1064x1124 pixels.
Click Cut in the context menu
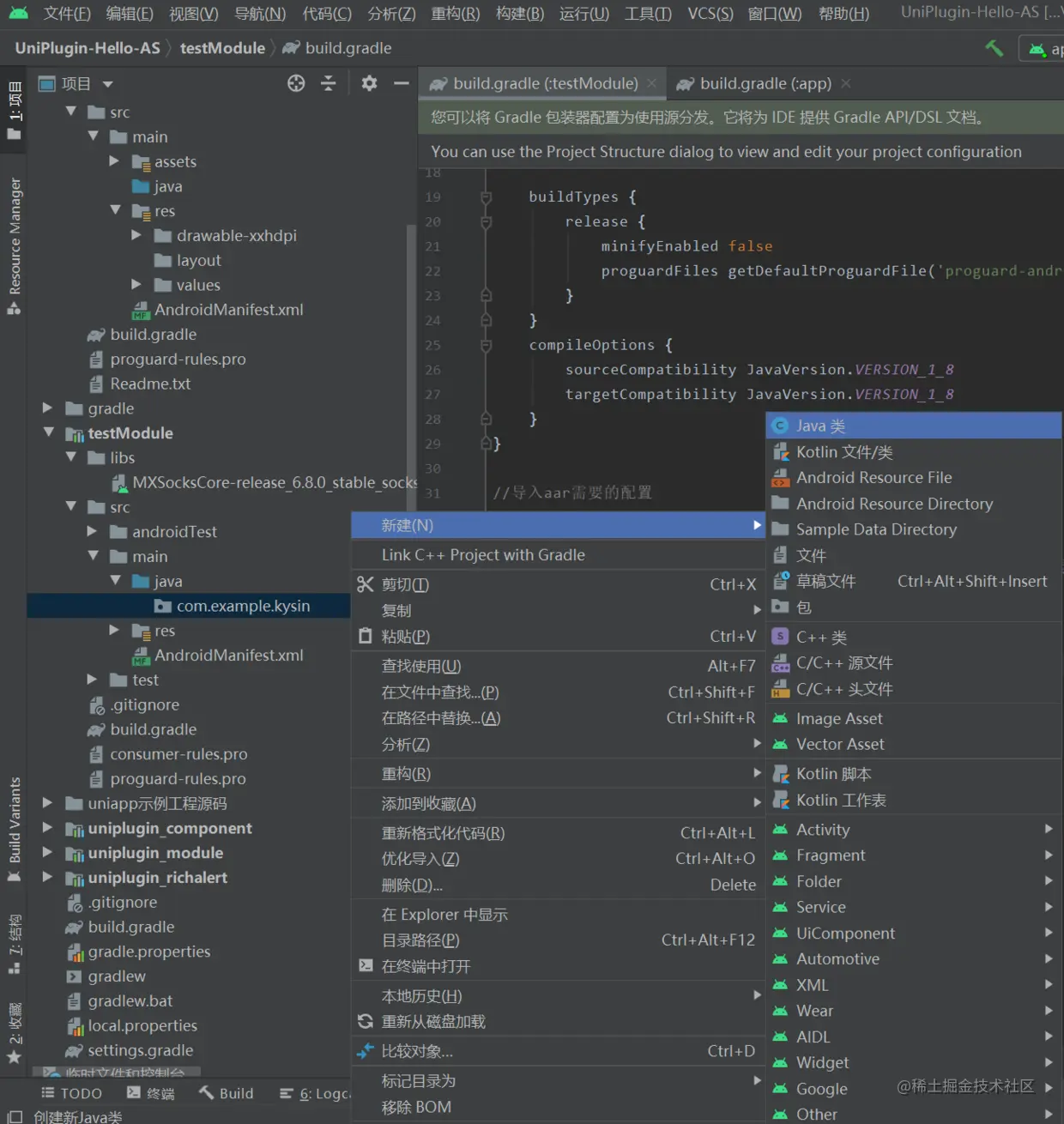click(558, 584)
